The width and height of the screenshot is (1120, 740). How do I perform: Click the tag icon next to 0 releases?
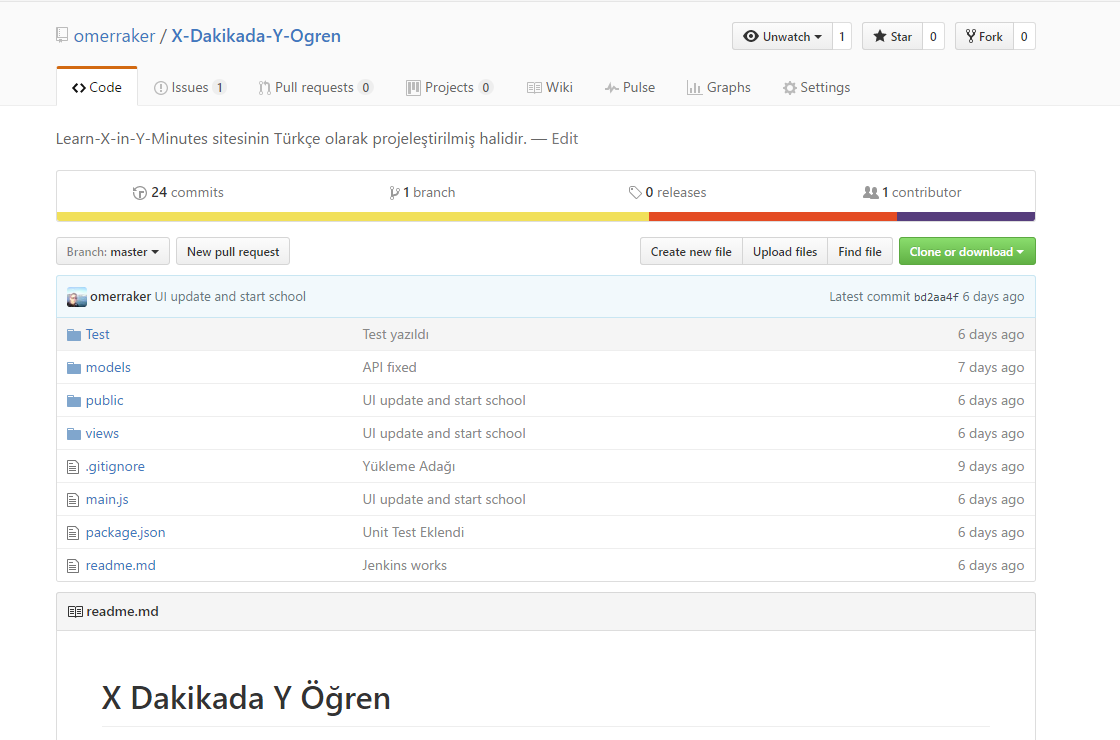pyautogui.click(x=635, y=192)
